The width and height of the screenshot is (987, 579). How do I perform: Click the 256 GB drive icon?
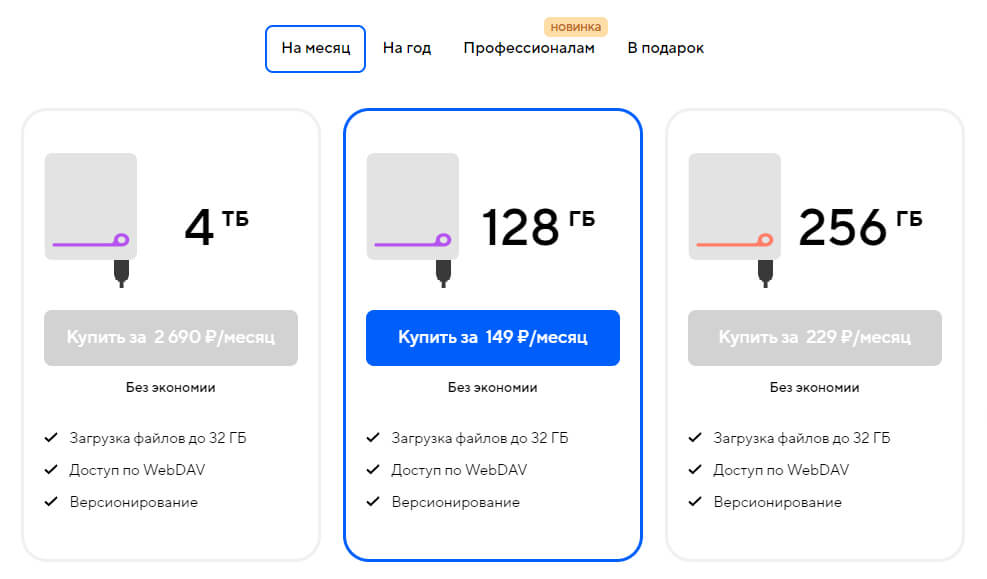[x=735, y=207]
